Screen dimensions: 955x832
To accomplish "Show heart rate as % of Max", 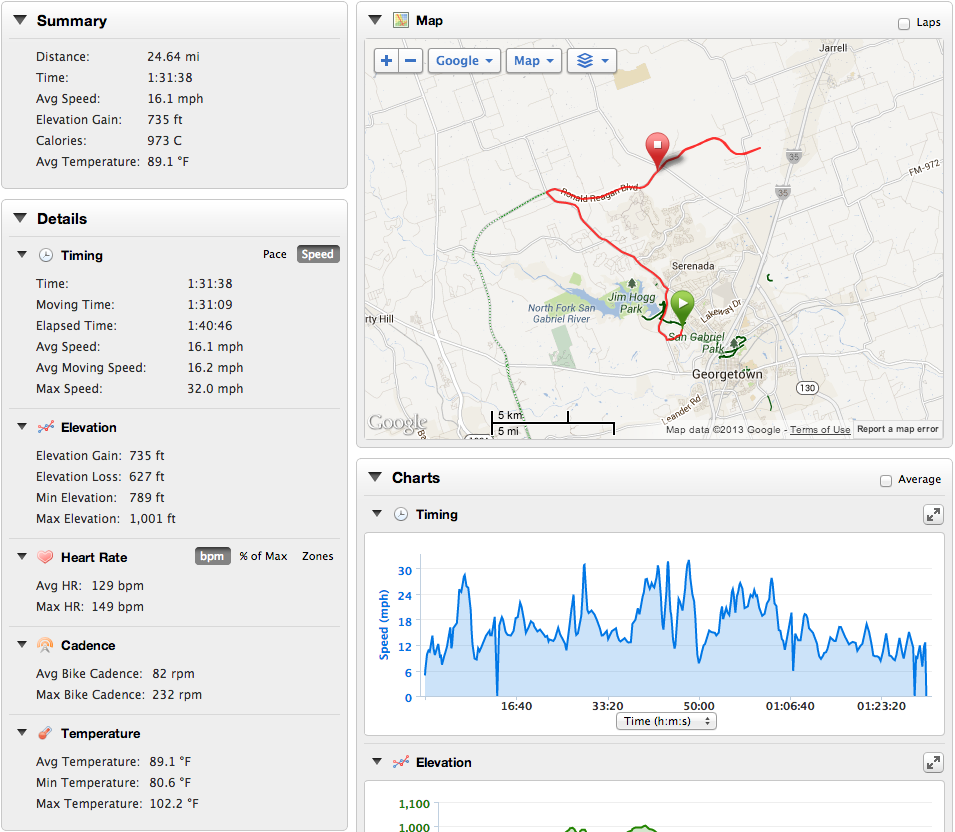I will (263, 556).
